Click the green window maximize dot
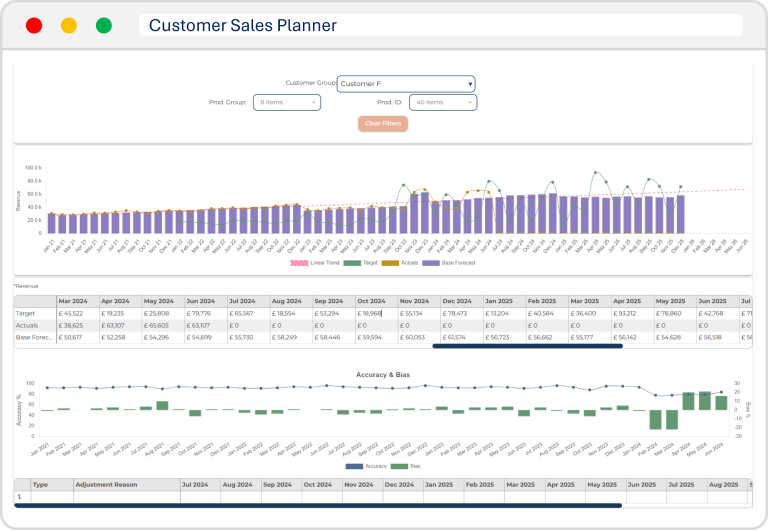The image size is (768, 530). pos(104,26)
